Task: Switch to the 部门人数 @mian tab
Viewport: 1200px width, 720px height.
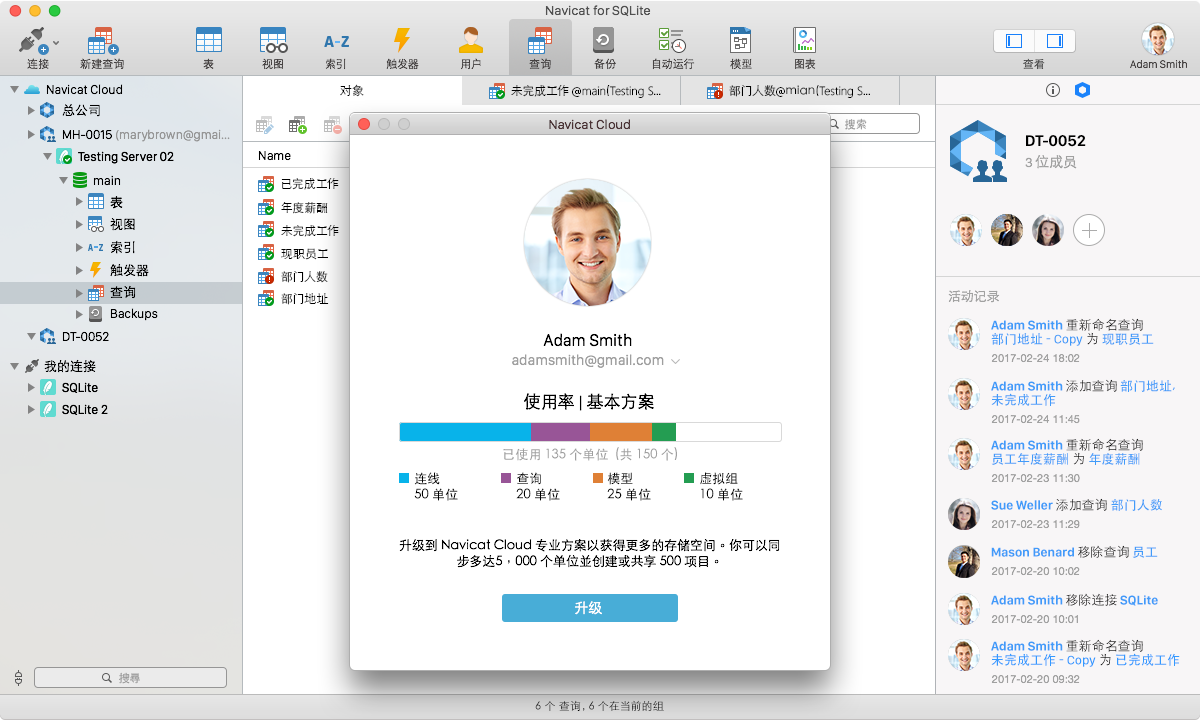Action: click(790, 91)
